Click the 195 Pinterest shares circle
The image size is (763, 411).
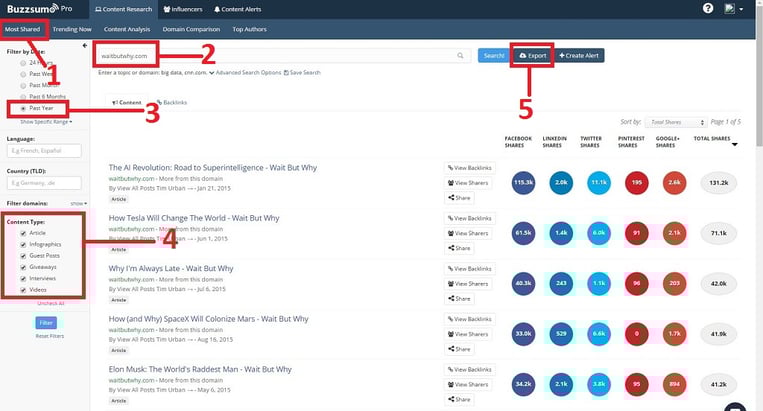click(x=636, y=183)
